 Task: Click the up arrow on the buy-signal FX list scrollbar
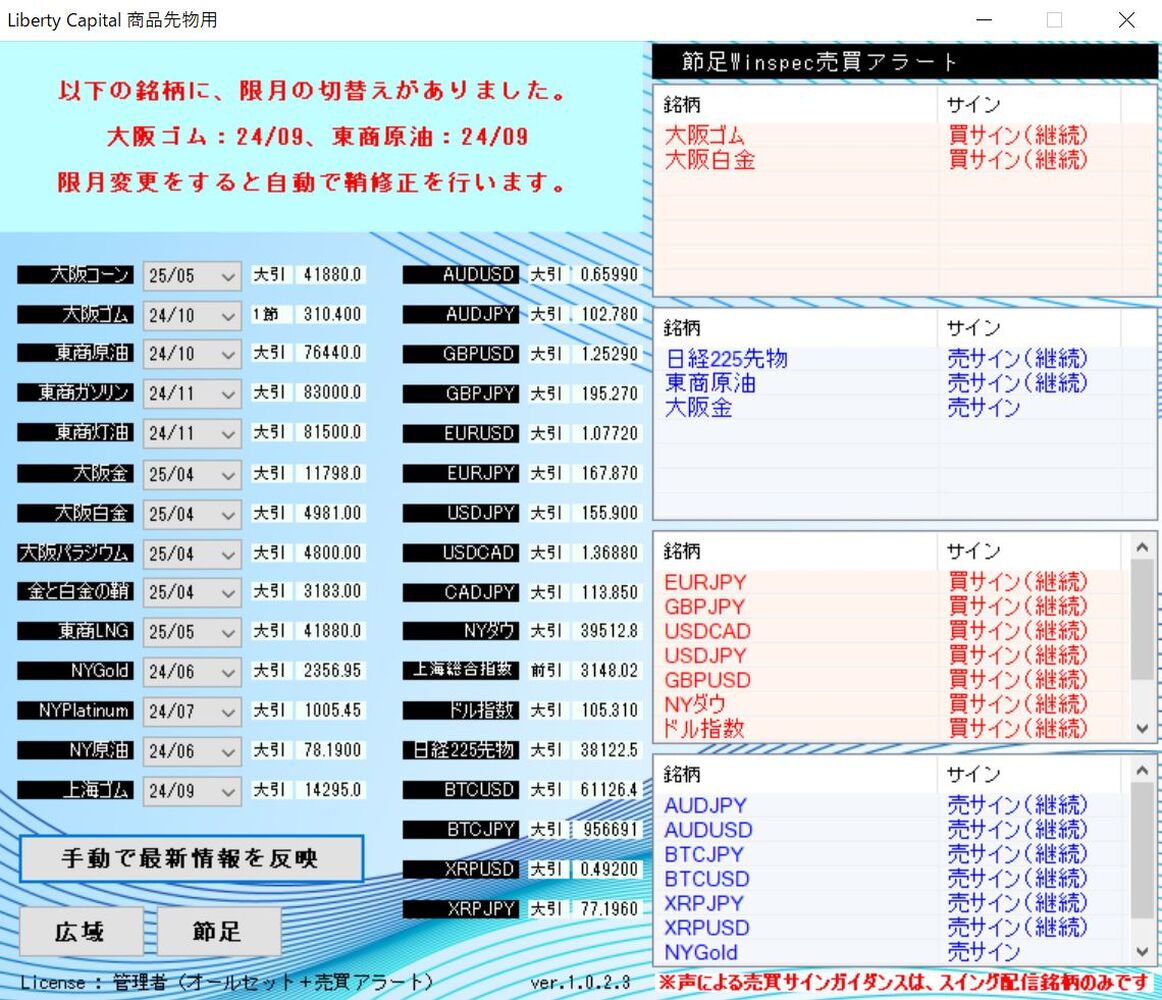click(x=1142, y=547)
